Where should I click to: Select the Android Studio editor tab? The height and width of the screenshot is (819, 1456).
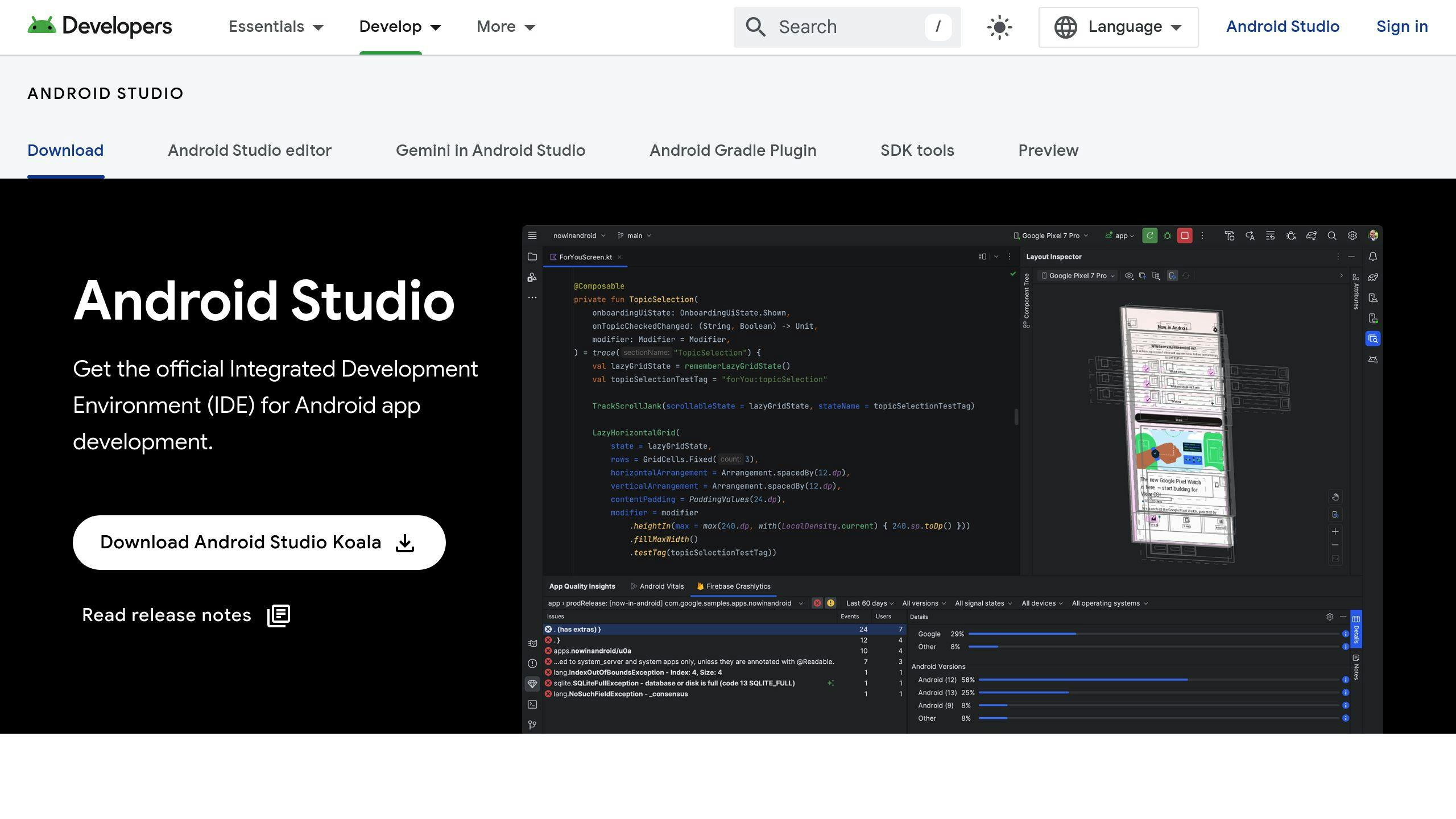click(x=250, y=150)
